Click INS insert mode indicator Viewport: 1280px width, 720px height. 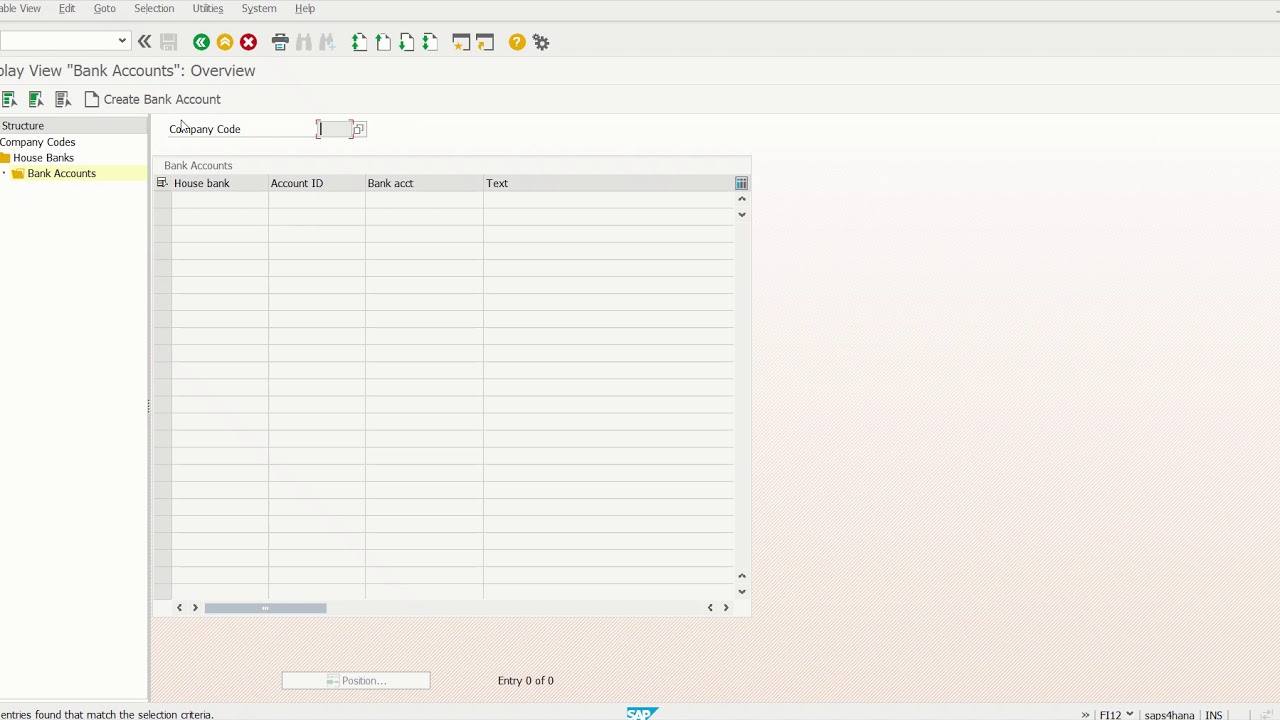pyautogui.click(x=1214, y=715)
